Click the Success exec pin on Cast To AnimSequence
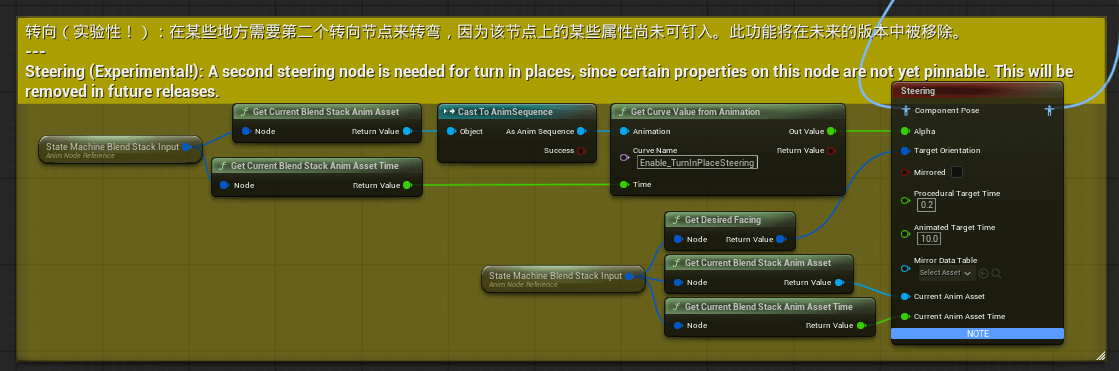This screenshot has height=371, width=1119. click(581, 151)
